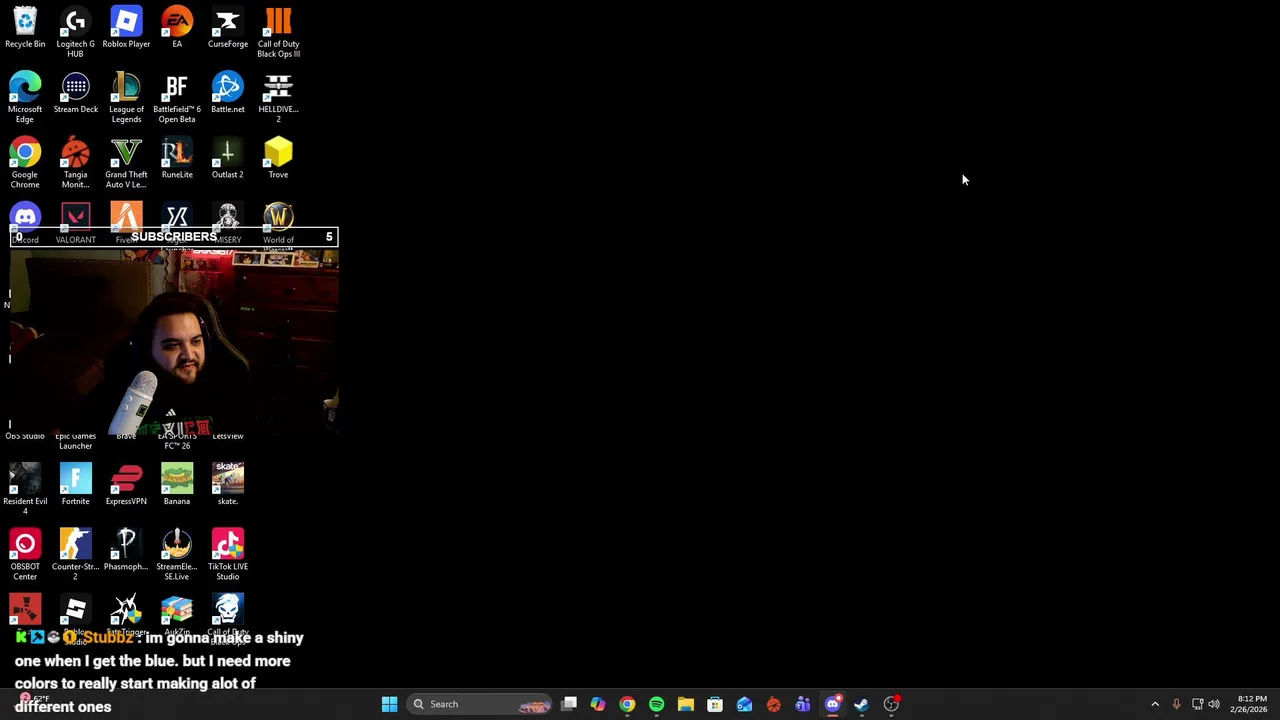Open Microsoft Edge desktop shortcut
This screenshot has width=1280, height=720.
25,98
